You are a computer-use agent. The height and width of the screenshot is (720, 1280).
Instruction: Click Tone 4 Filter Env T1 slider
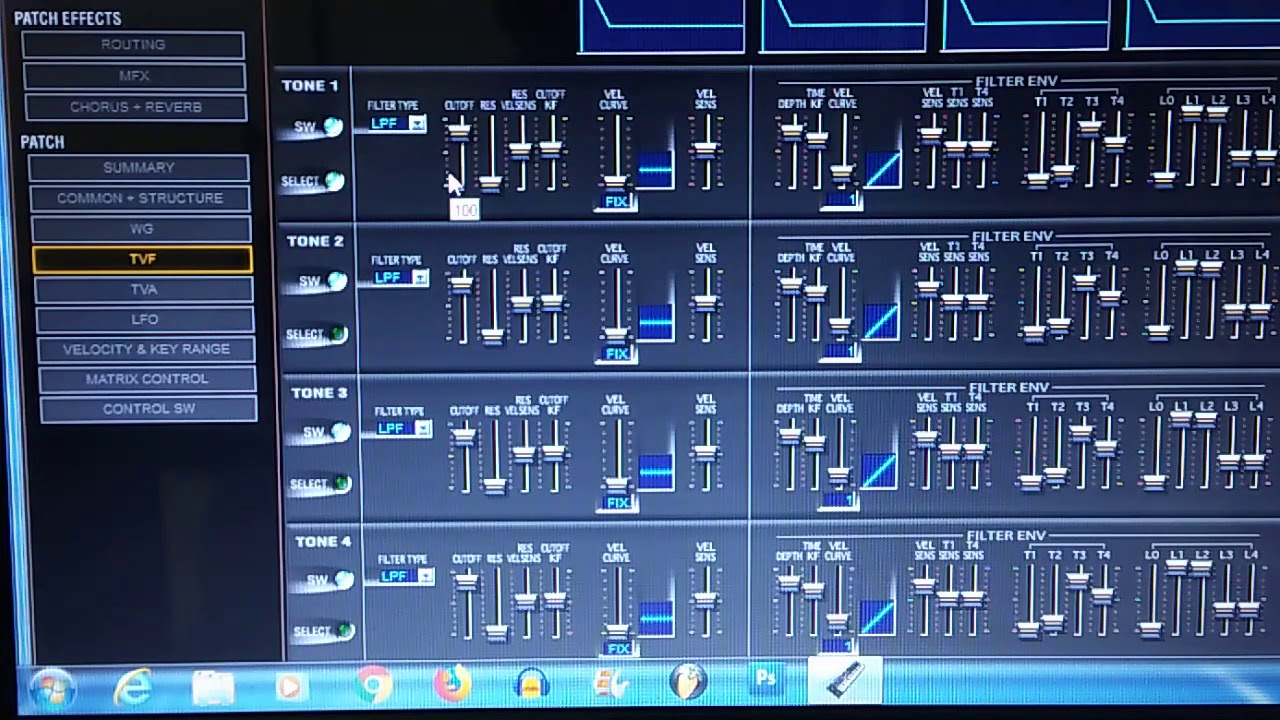1028,629
